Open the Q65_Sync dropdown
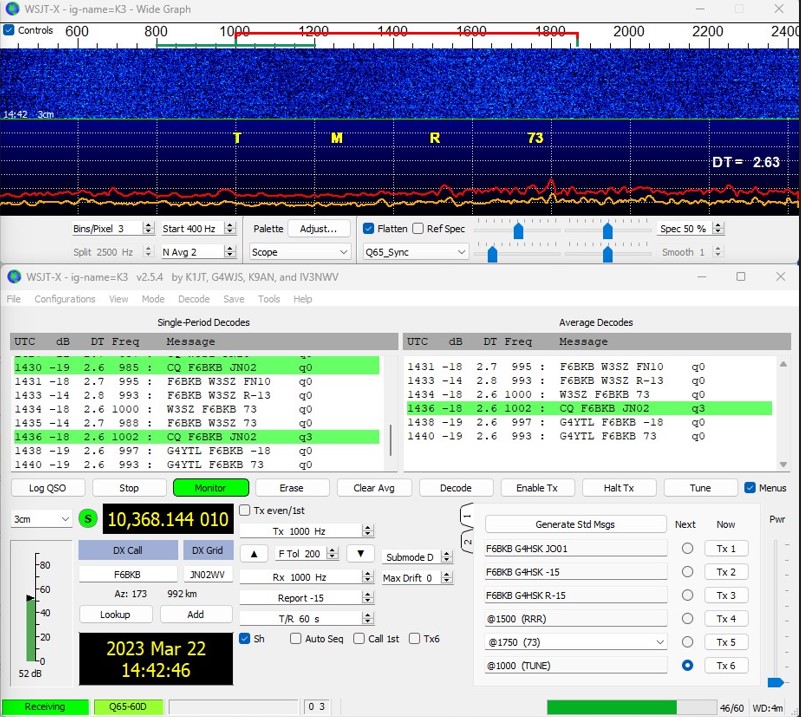The height and width of the screenshot is (717, 801). (x=414, y=252)
